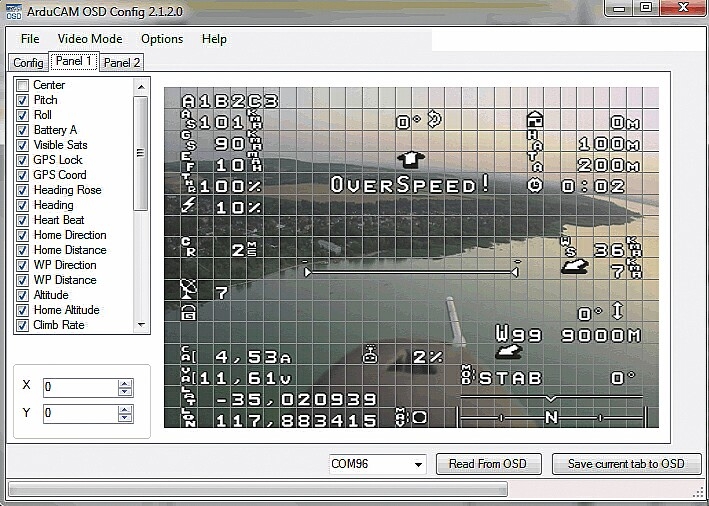
Task: Click the airplane icon in OSD preview
Action: coord(410,158)
